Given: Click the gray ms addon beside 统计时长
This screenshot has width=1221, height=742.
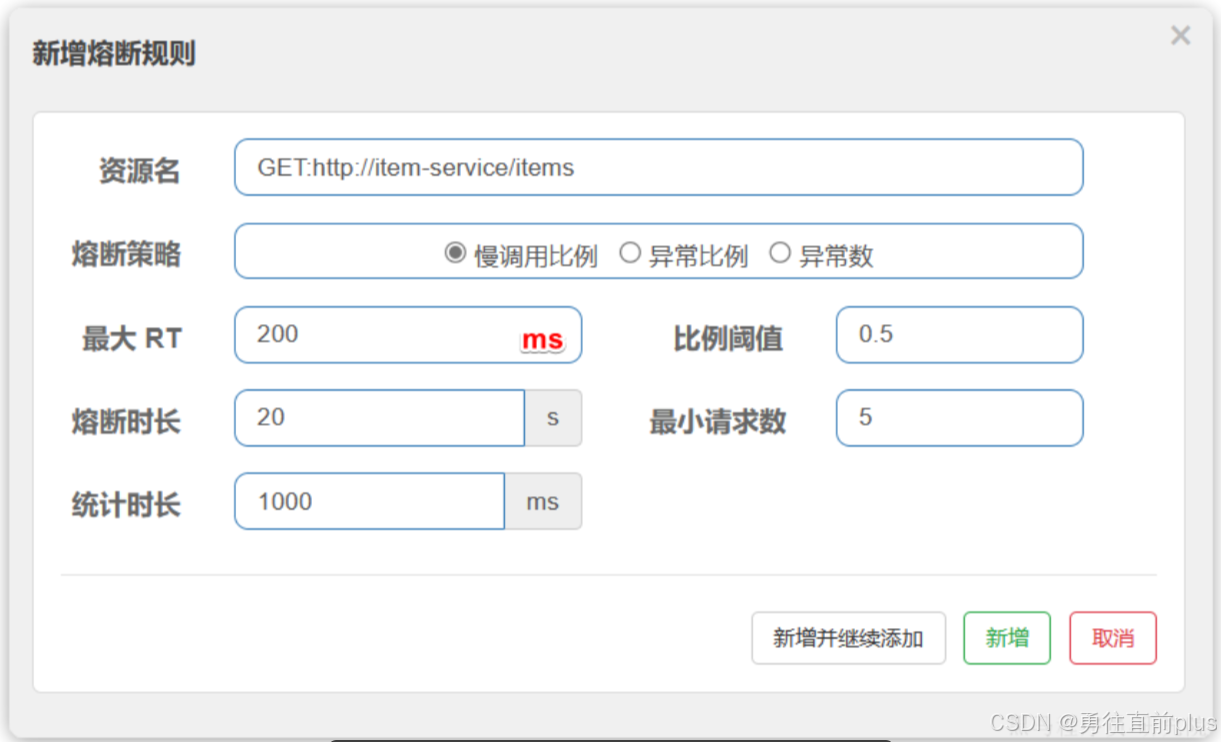Looking at the screenshot, I should [x=543, y=501].
